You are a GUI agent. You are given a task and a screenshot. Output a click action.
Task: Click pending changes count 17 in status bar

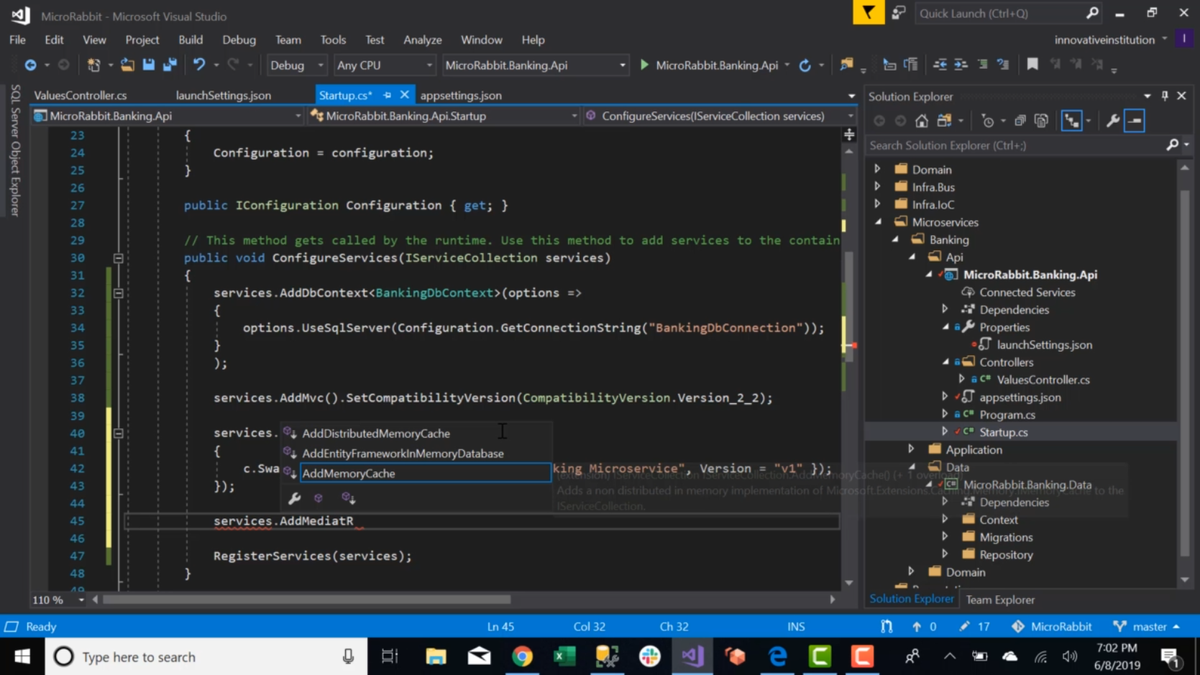click(x=974, y=627)
